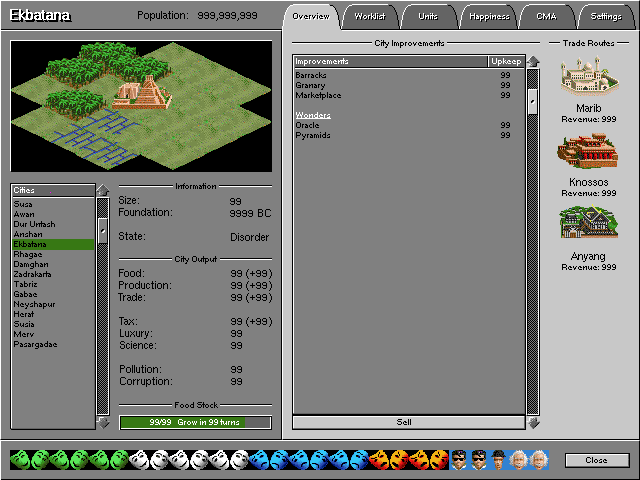Viewport: 640px width, 480px height.
Task: Click the taxman specialist with the black hat
Action: point(498,460)
